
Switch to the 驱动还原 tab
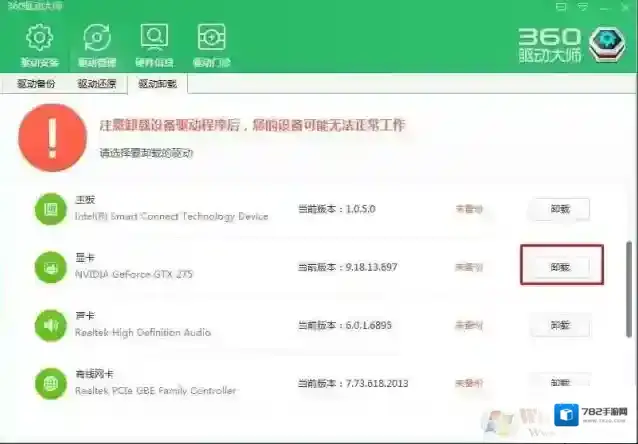[x=97, y=84]
